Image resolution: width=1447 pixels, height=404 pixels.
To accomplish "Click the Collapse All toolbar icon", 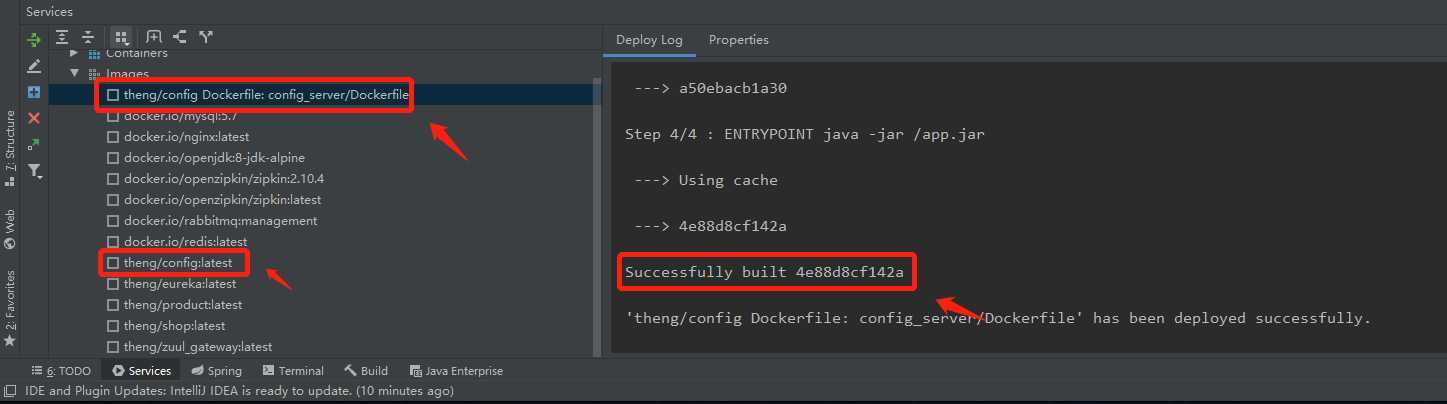I will click(x=88, y=37).
